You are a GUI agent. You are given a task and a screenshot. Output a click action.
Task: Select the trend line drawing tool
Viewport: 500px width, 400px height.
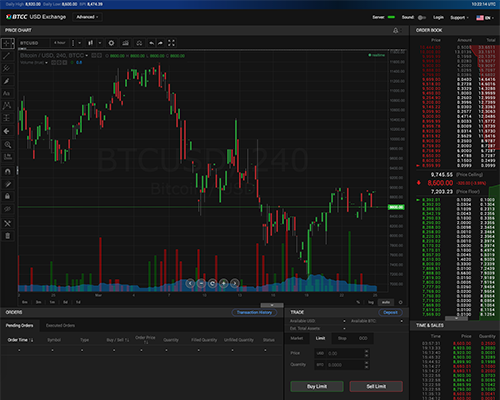click(6, 56)
